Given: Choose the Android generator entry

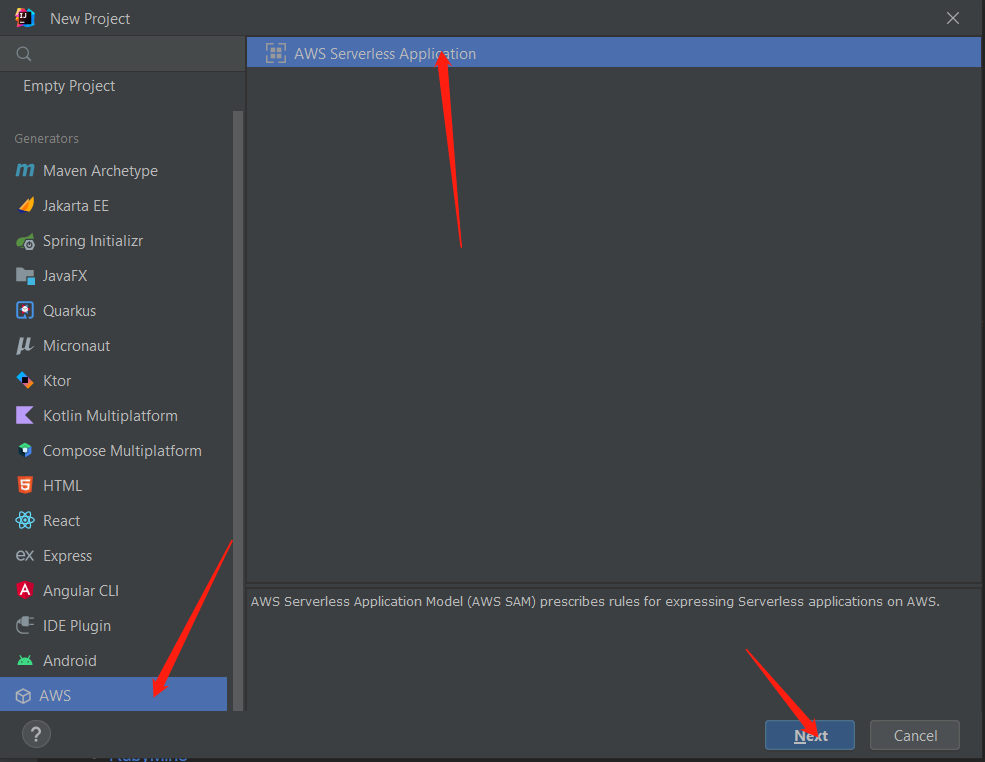Looking at the screenshot, I should point(69,661).
